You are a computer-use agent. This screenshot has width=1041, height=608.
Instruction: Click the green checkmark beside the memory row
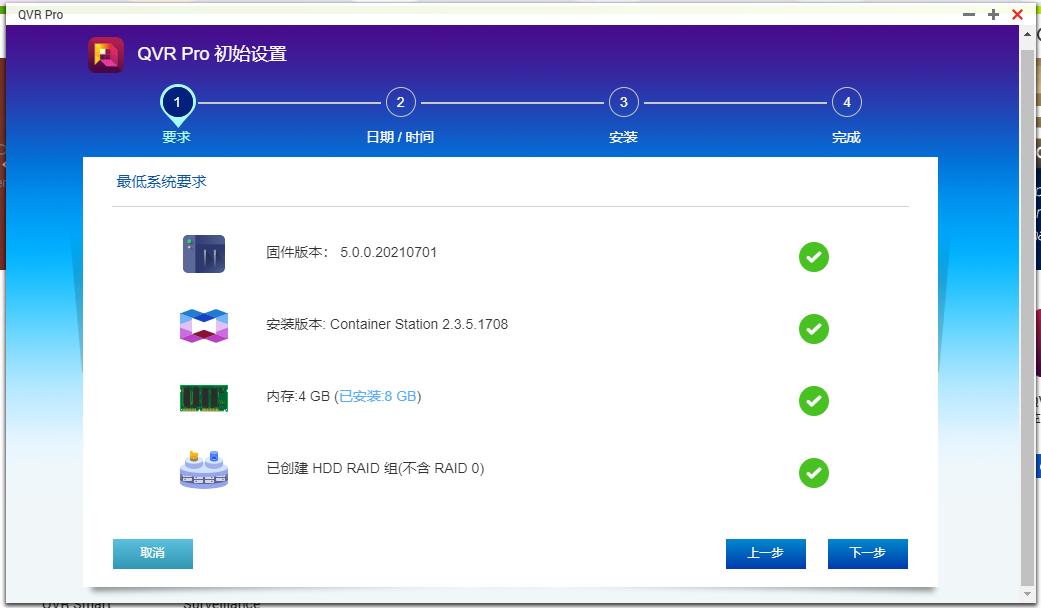(814, 399)
